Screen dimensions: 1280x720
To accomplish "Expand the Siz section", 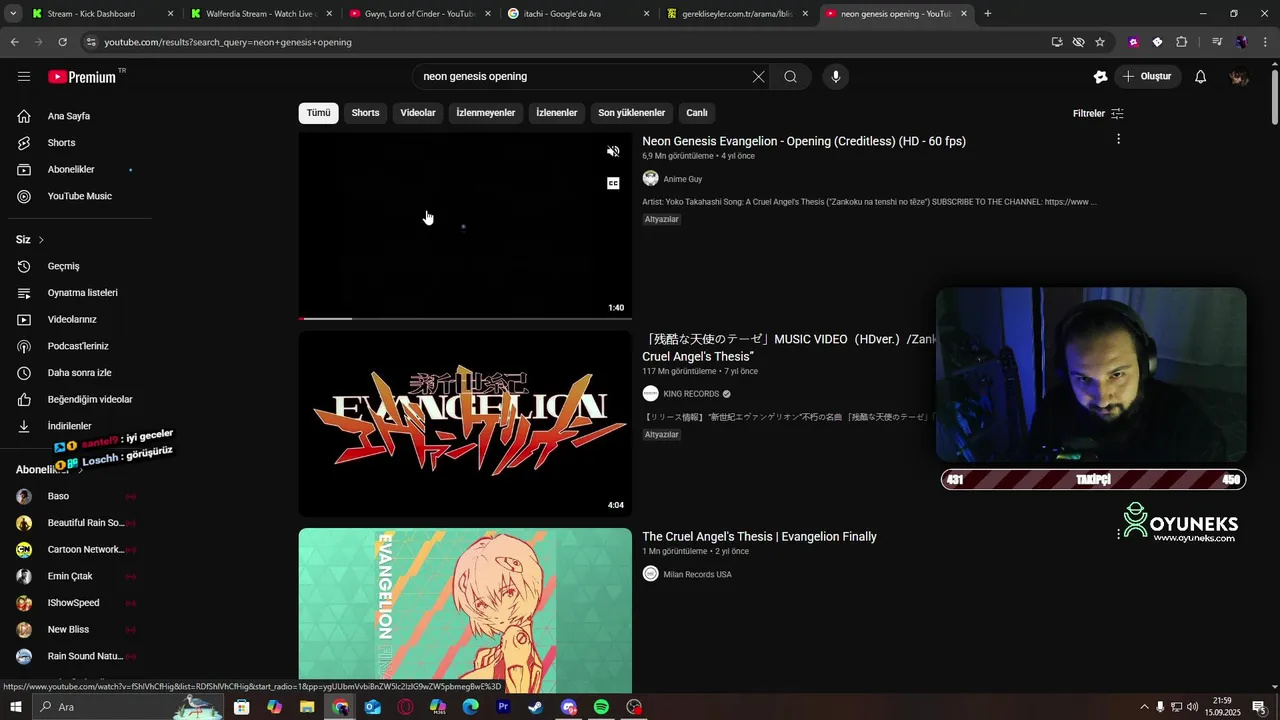I will [30, 240].
